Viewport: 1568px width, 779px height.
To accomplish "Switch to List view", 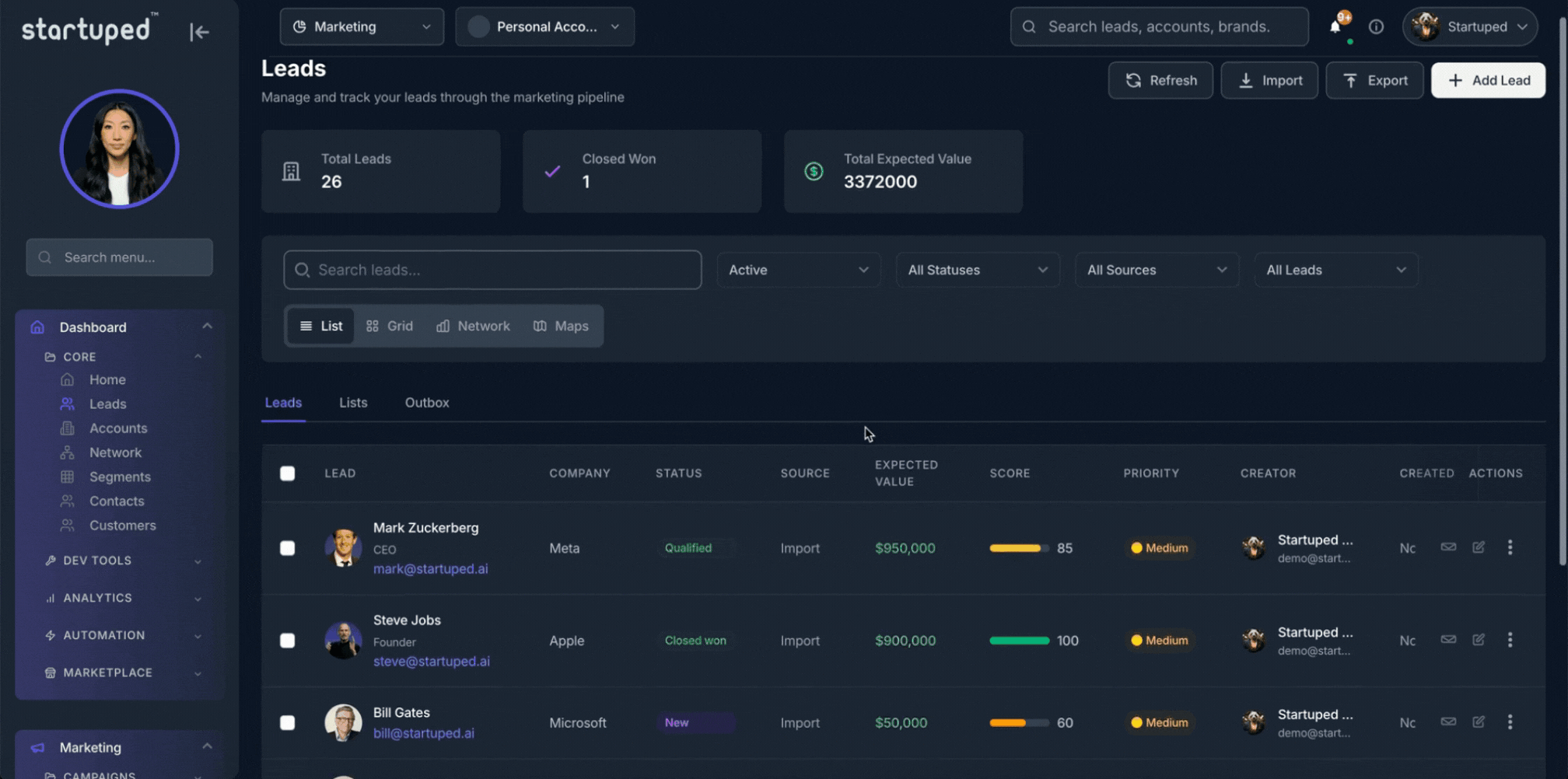I will [x=320, y=326].
